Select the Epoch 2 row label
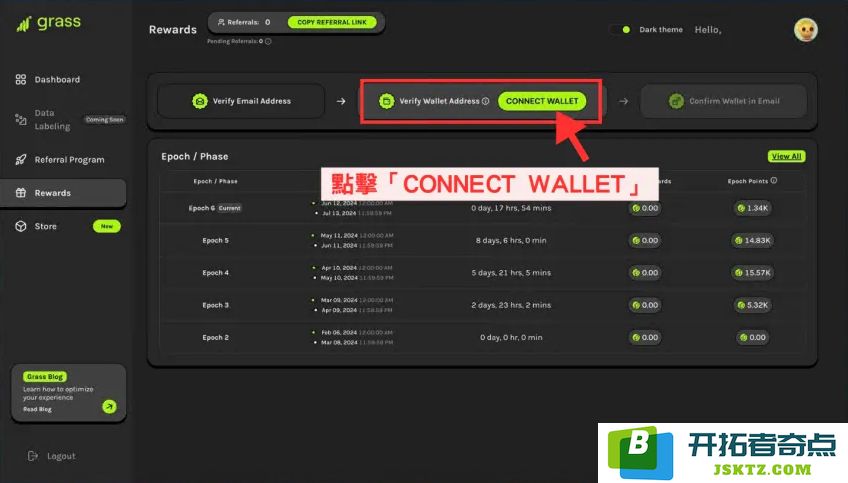The height and width of the screenshot is (483, 848). (x=215, y=338)
